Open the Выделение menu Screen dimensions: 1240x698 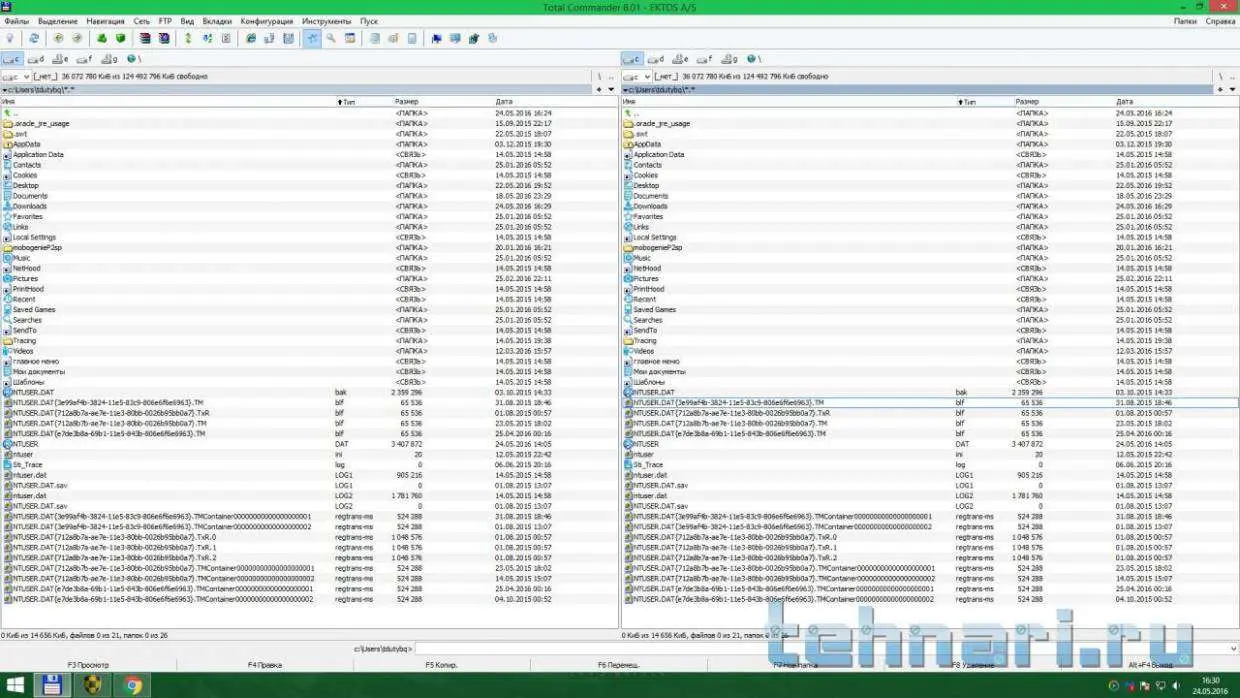pos(57,21)
